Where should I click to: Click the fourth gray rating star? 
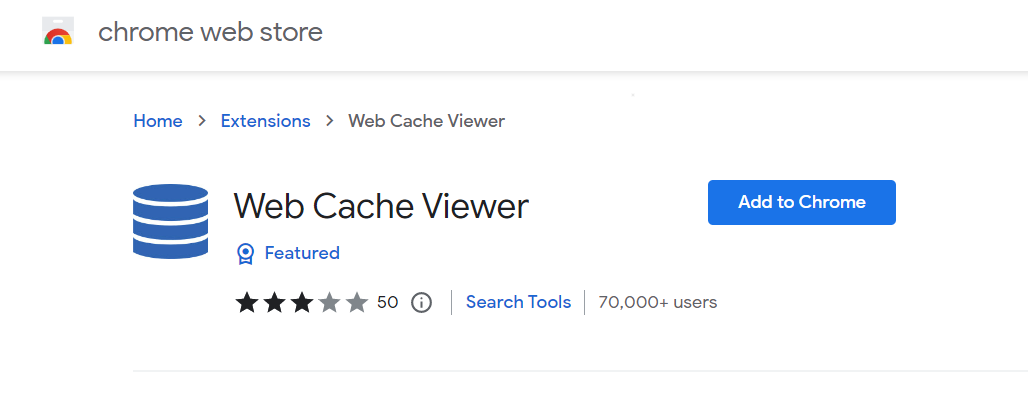(329, 302)
